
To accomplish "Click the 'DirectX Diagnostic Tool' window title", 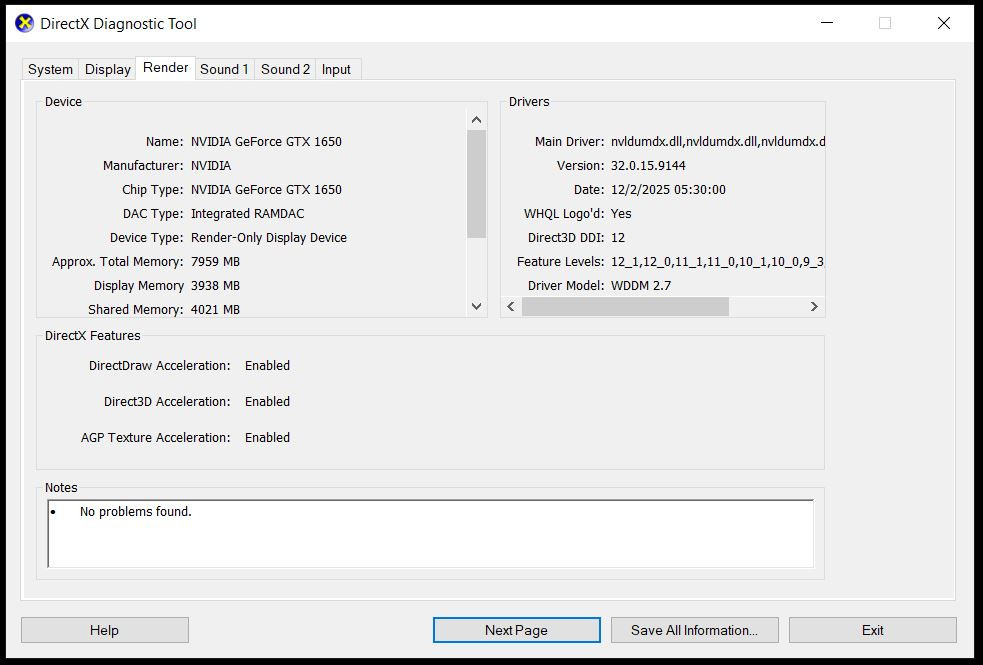I will point(118,24).
